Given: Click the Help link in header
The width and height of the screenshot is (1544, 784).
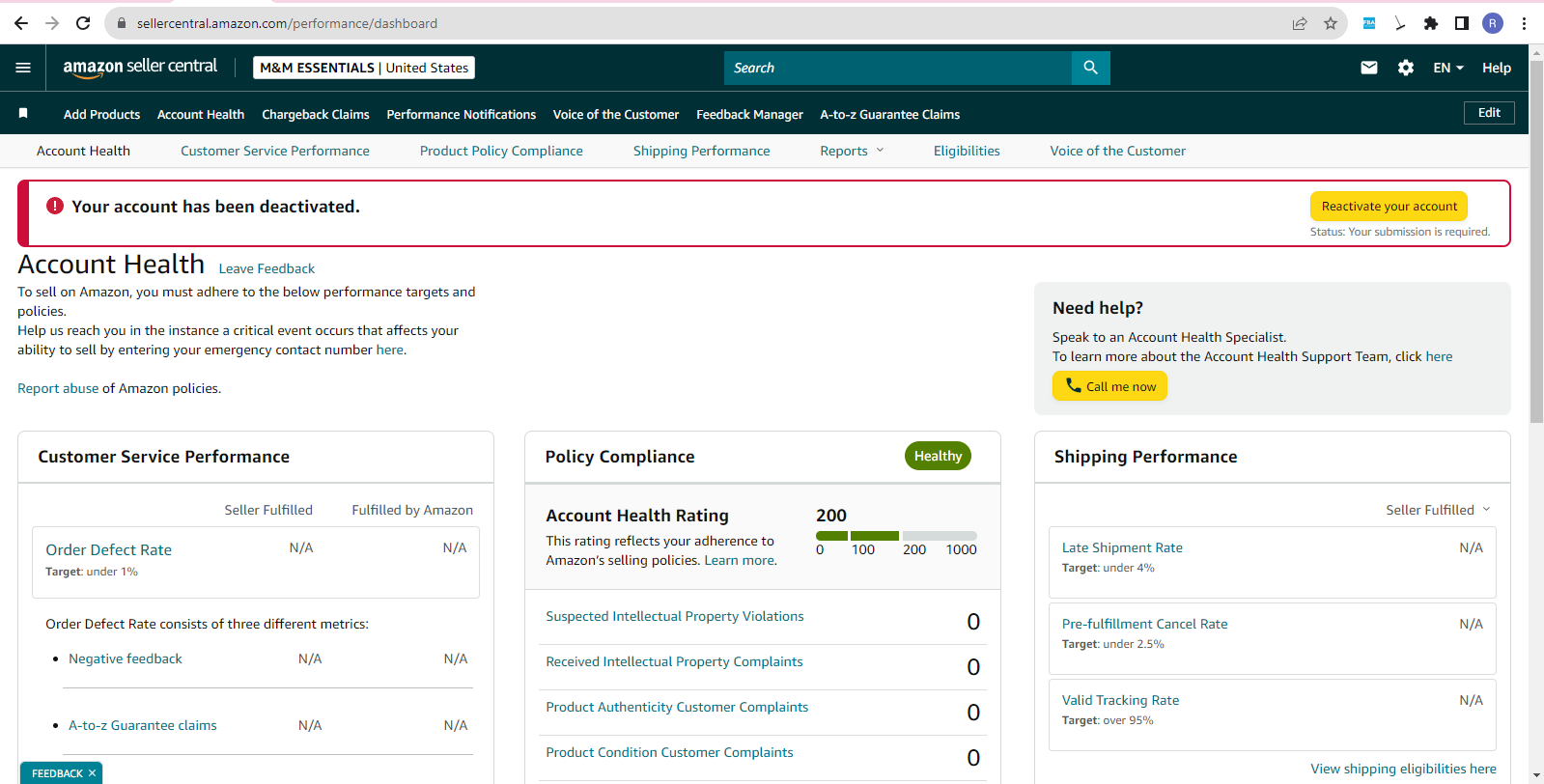Looking at the screenshot, I should coord(1497,68).
